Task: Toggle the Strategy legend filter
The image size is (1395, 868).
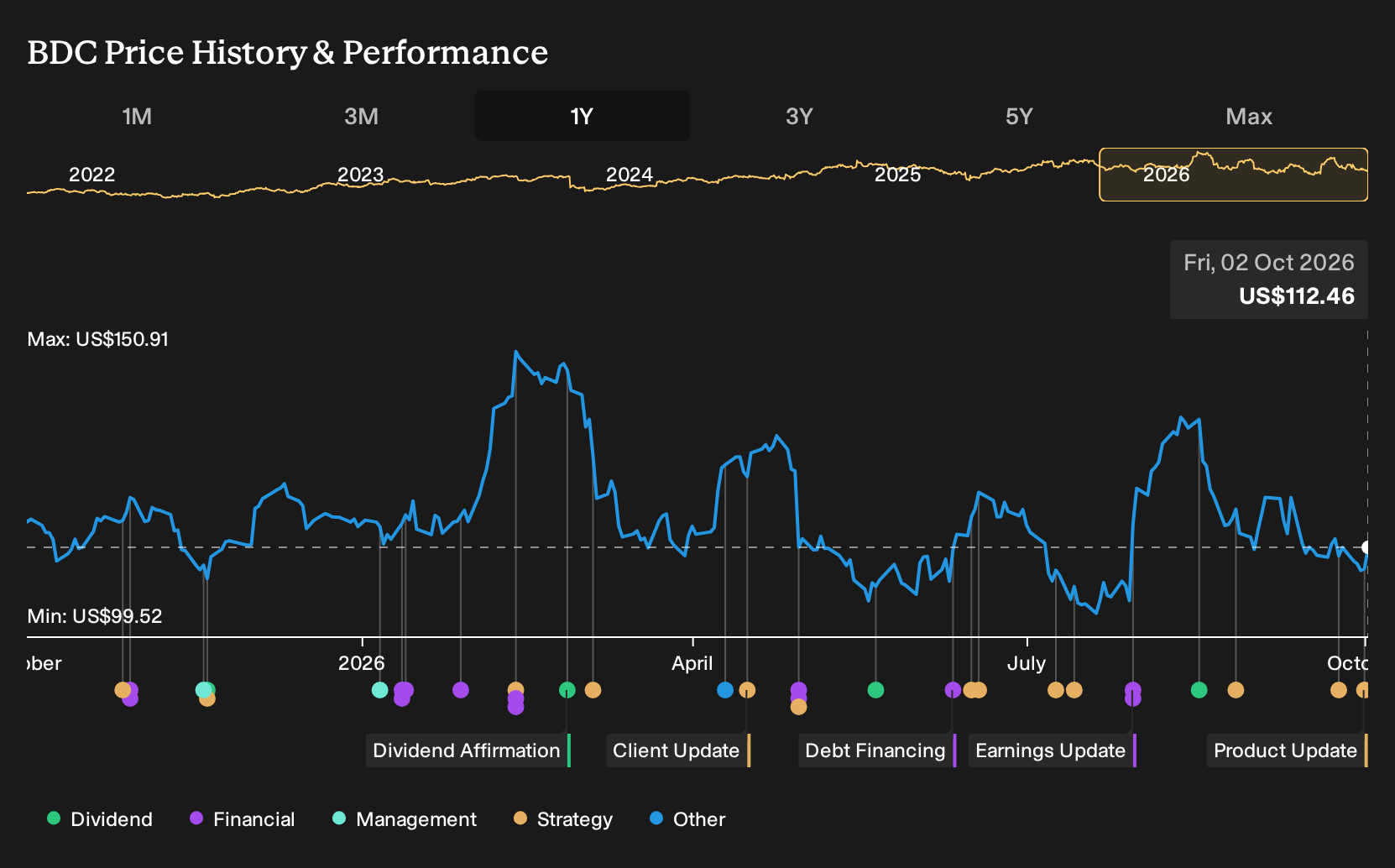Action: click(x=563, y=819)
